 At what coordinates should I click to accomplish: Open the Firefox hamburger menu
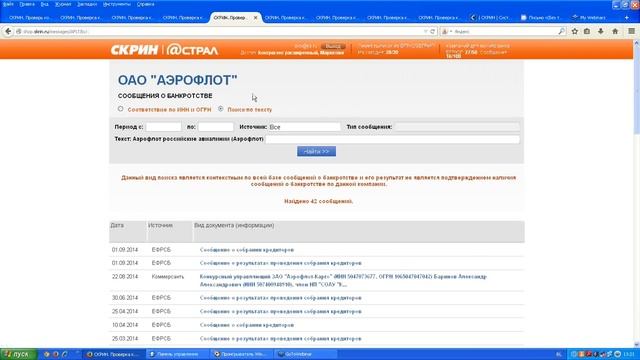(x=631, y=31)
